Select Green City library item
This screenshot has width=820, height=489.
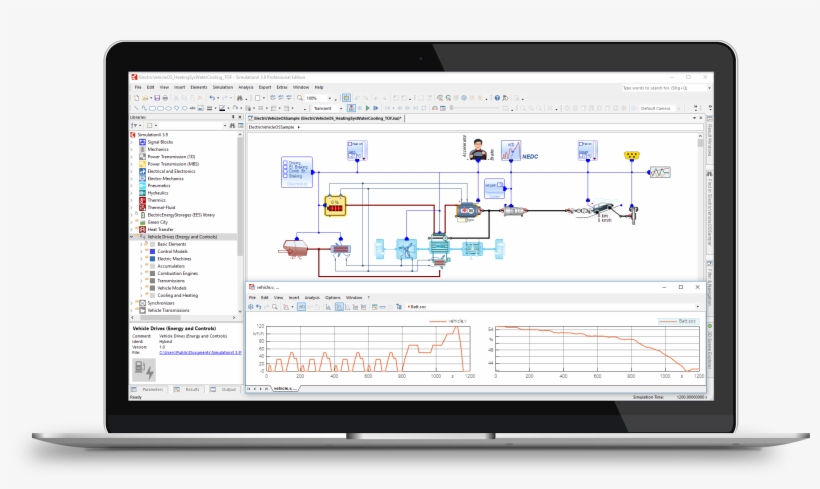coord(157,222)
